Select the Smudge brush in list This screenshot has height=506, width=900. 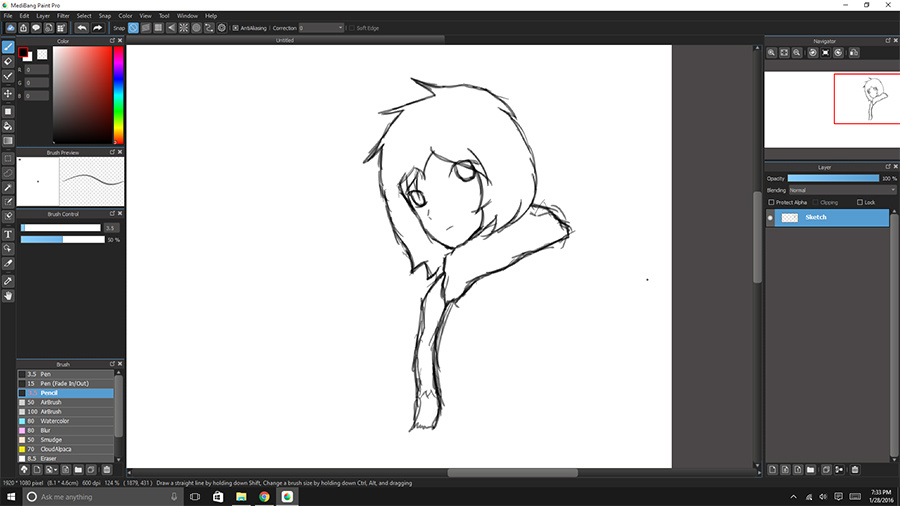coord(51,440)
